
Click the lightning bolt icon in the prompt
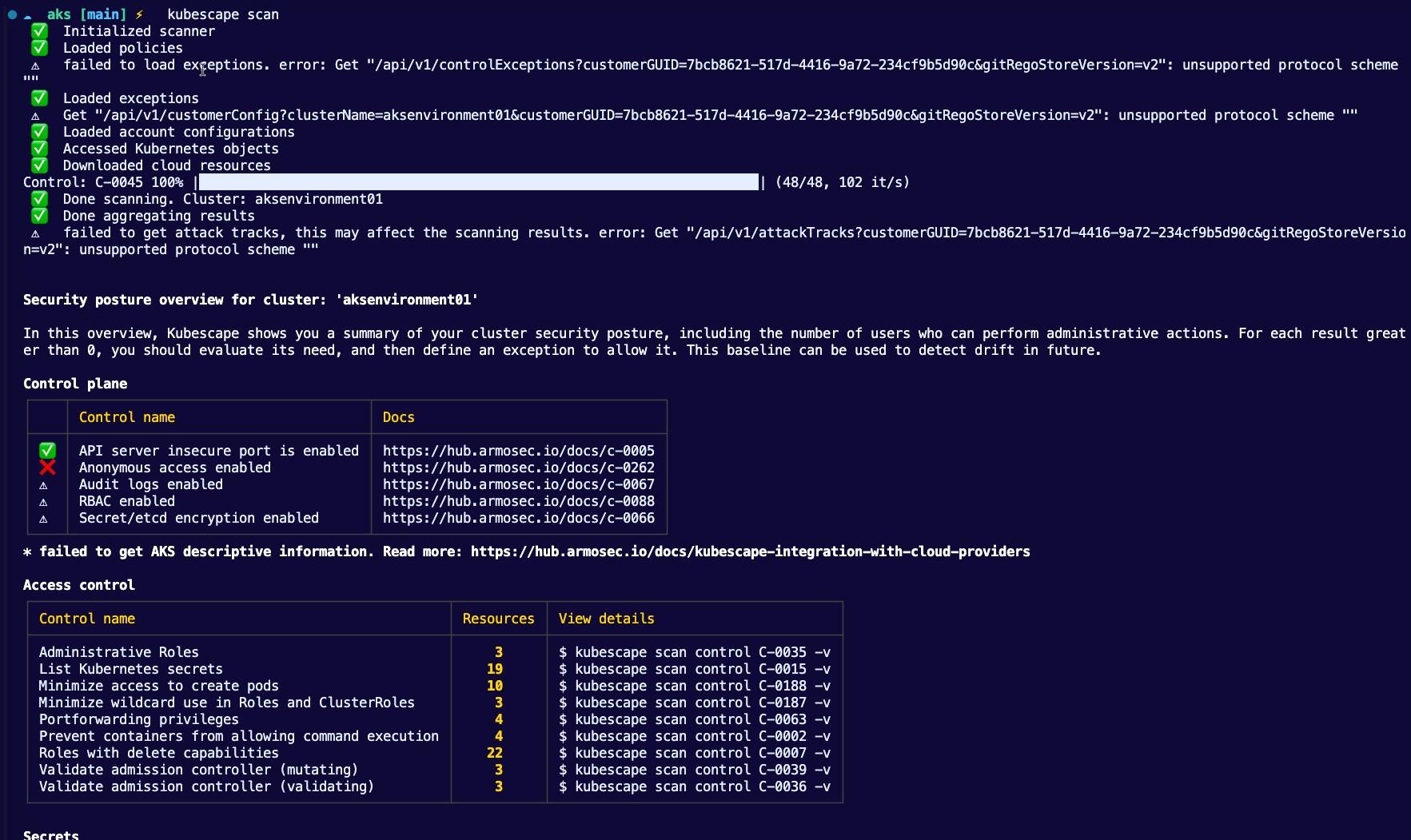(139, 14)
